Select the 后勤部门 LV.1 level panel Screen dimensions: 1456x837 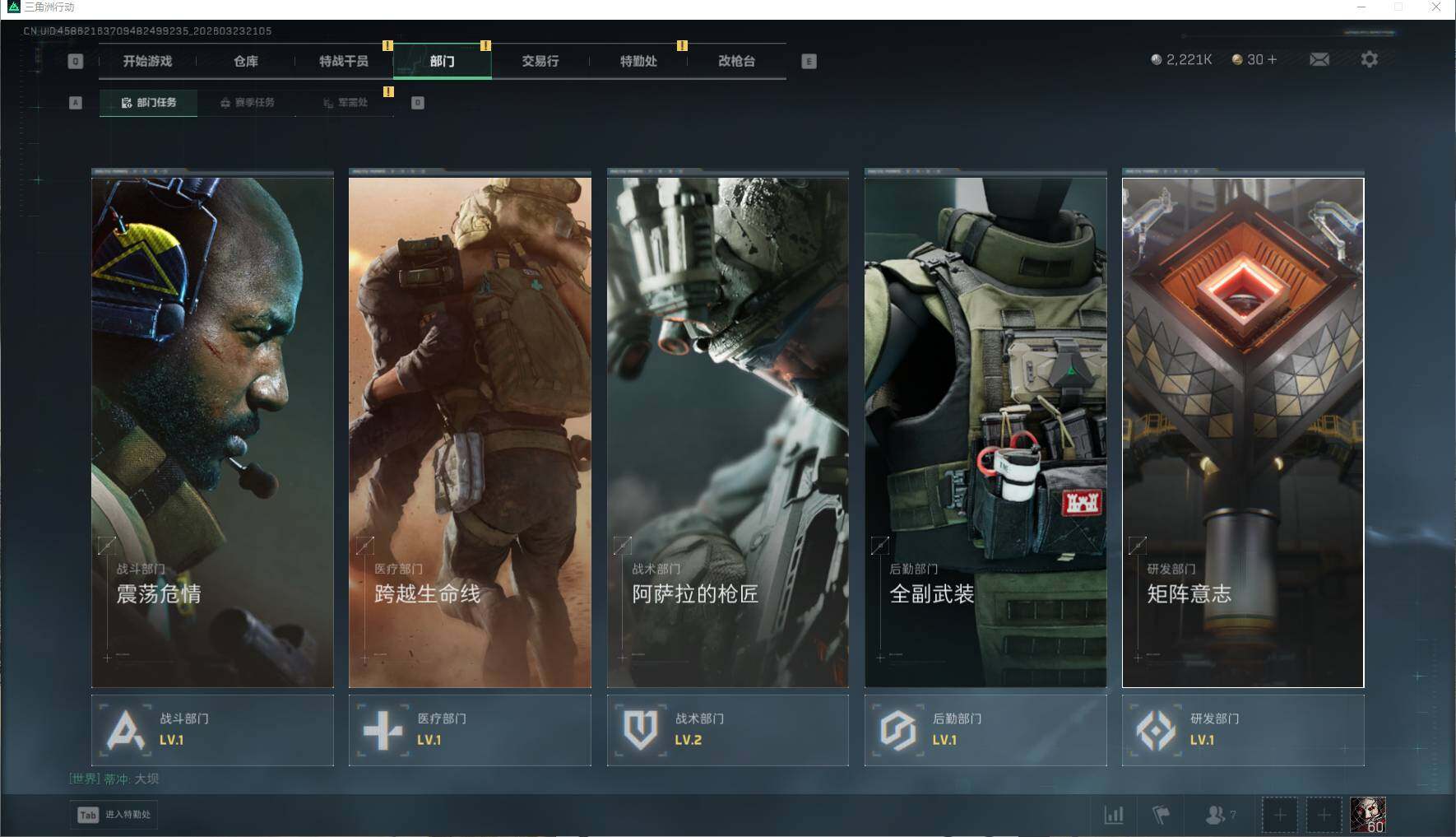[x=985, y=730]
